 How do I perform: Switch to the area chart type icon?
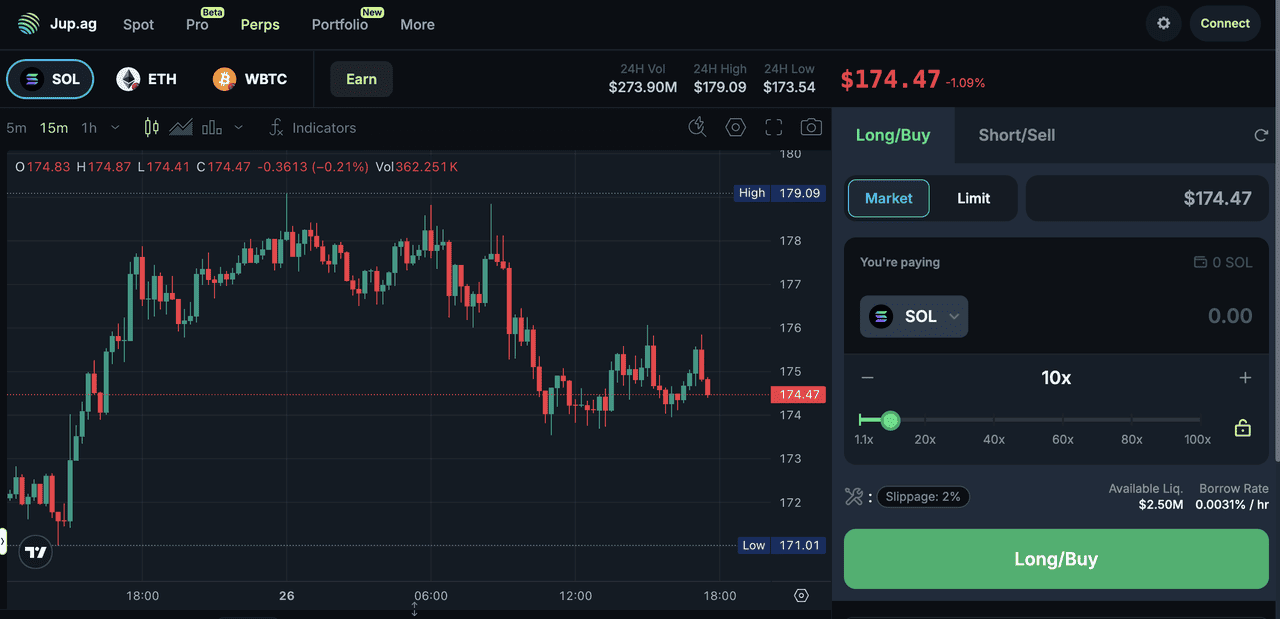(181, 127)
